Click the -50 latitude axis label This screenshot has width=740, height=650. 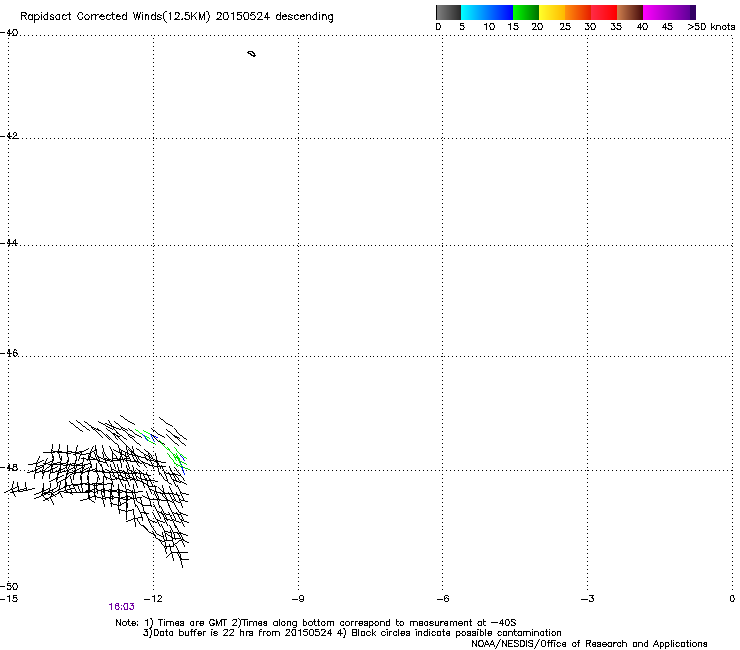tap(9, 586)
